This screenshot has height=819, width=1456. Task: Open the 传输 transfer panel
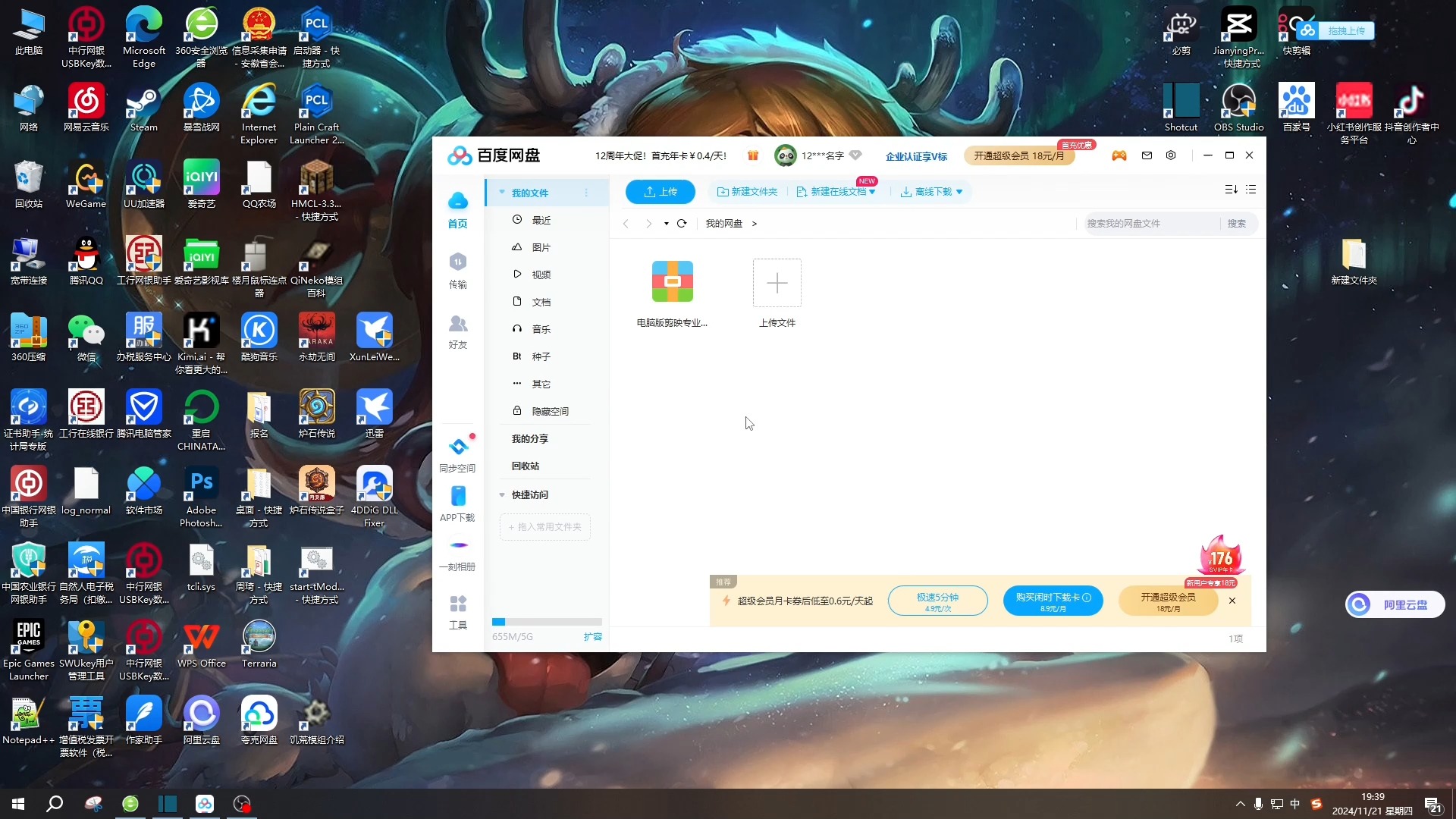457,271
